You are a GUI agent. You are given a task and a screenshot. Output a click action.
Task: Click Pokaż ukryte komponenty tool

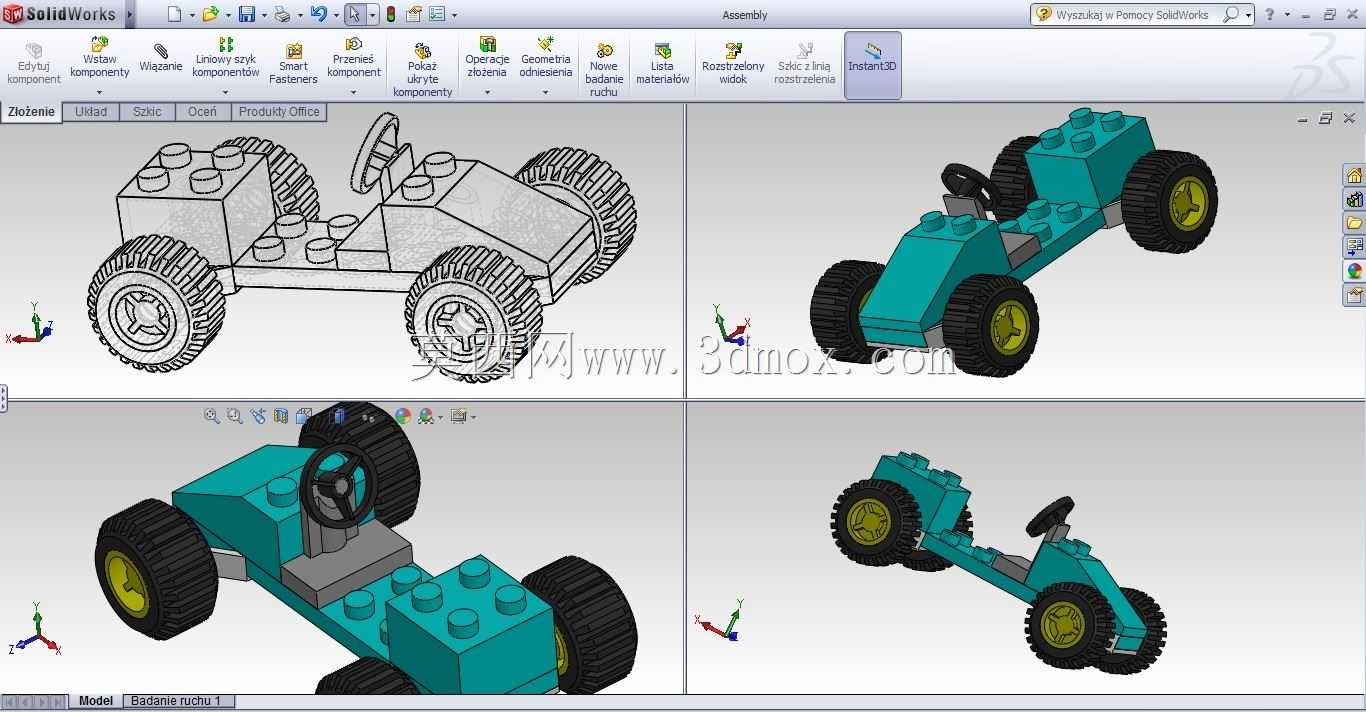click(x=423, y=70)
